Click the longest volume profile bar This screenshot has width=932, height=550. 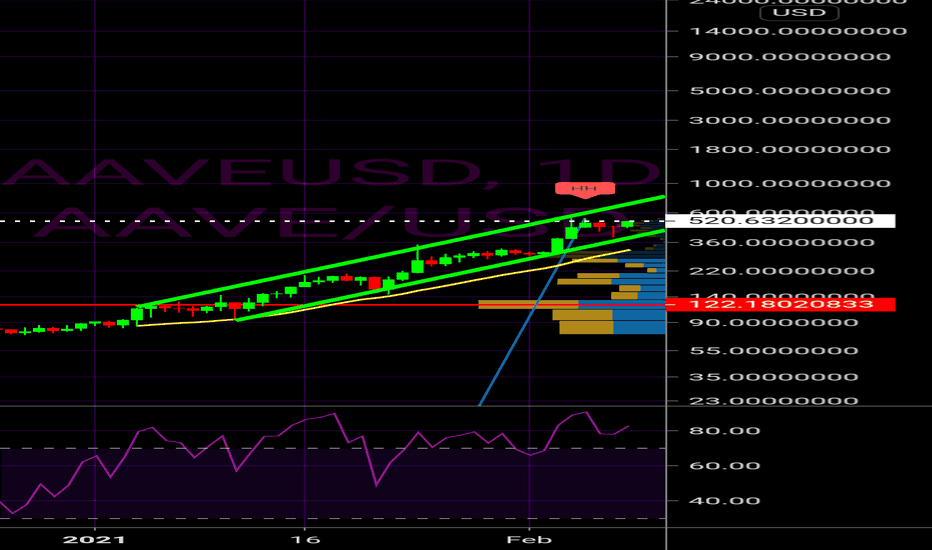(x=572, y=304)
